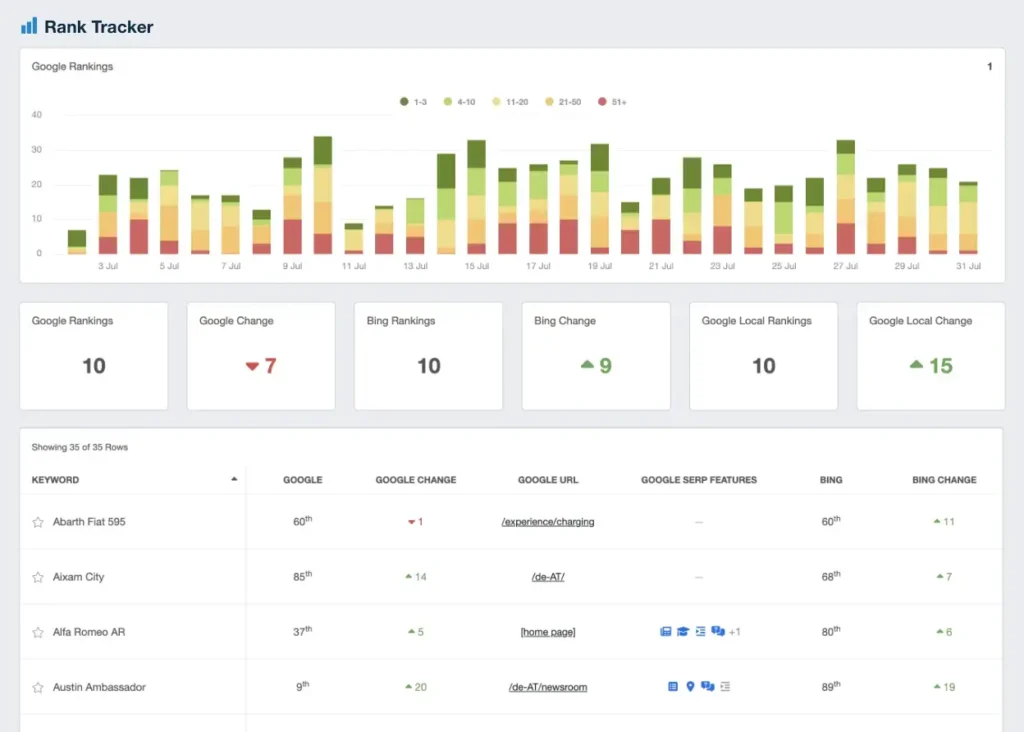Select the Bing Rankings summary card
This screenshot has height=732, width=1024.
tap(428, 355)
